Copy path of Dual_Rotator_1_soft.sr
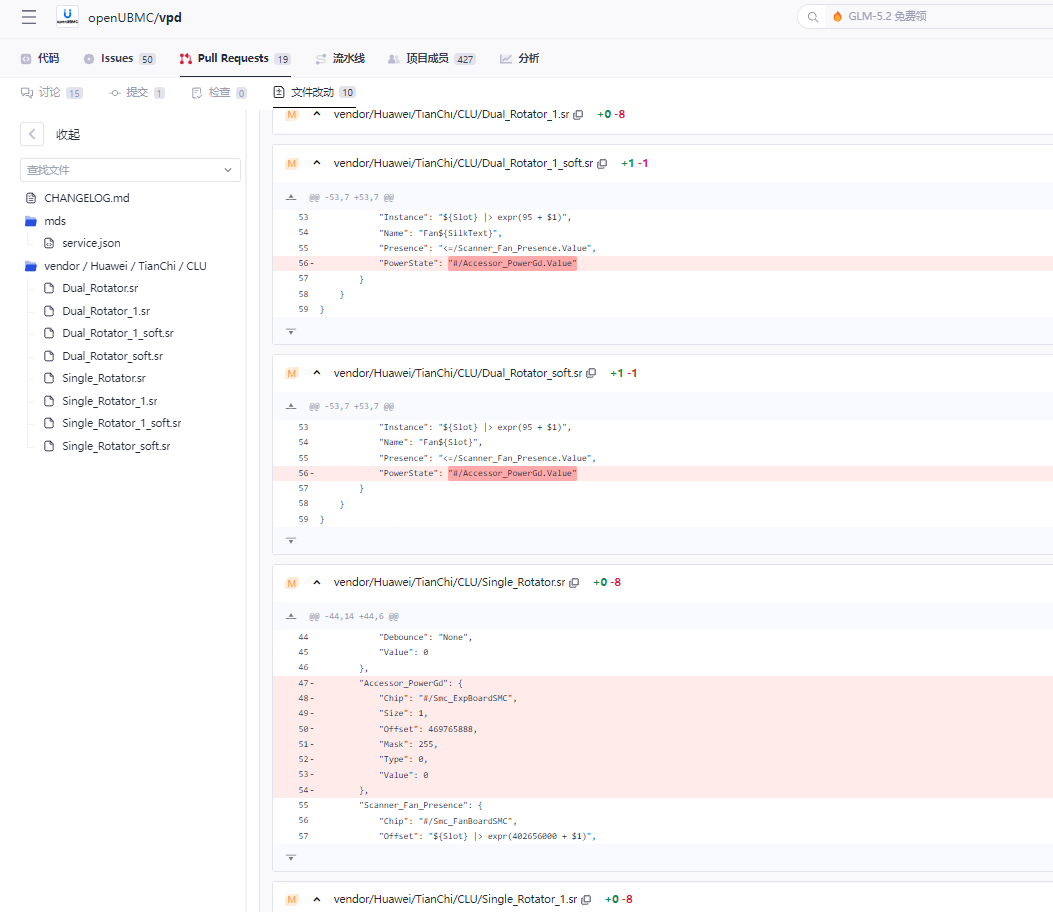Viewport: 1053px width, 912px height. (x=602, y=164)
